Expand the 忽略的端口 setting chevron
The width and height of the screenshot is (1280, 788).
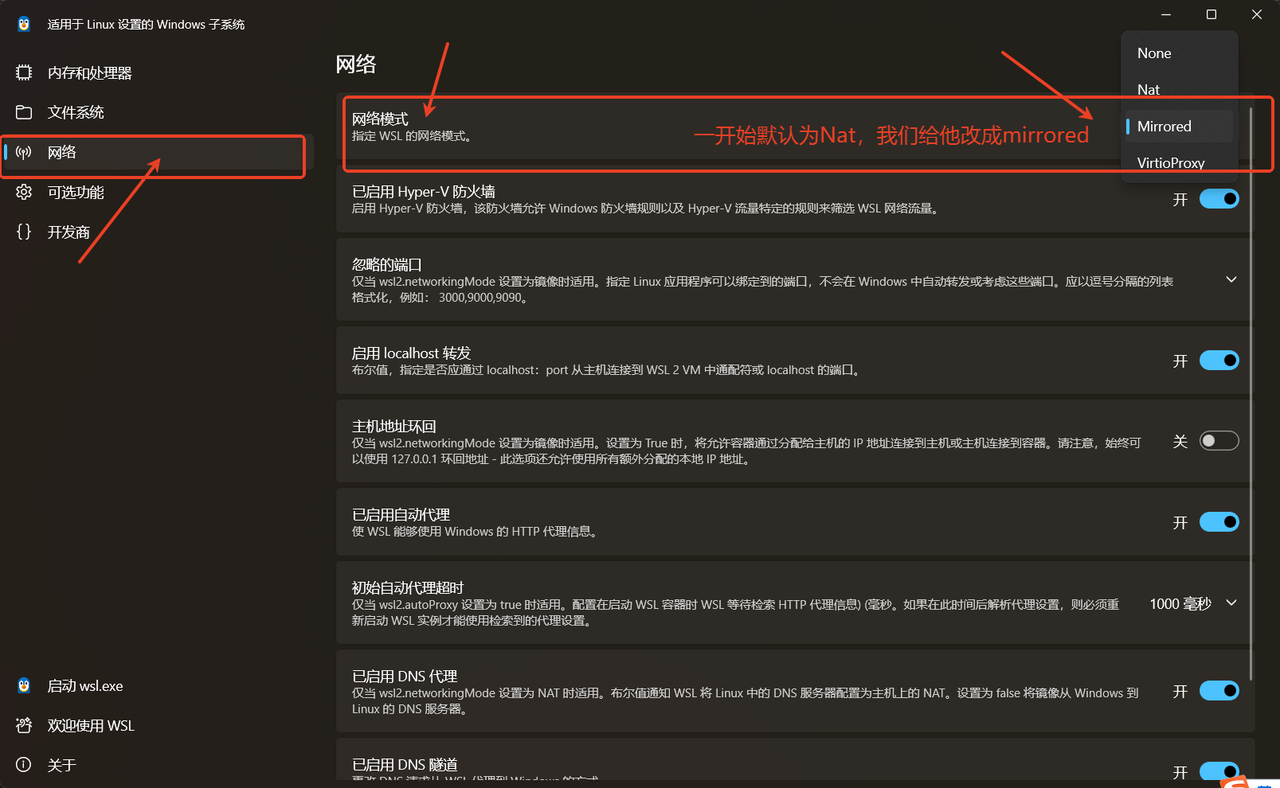point(1231,280)
